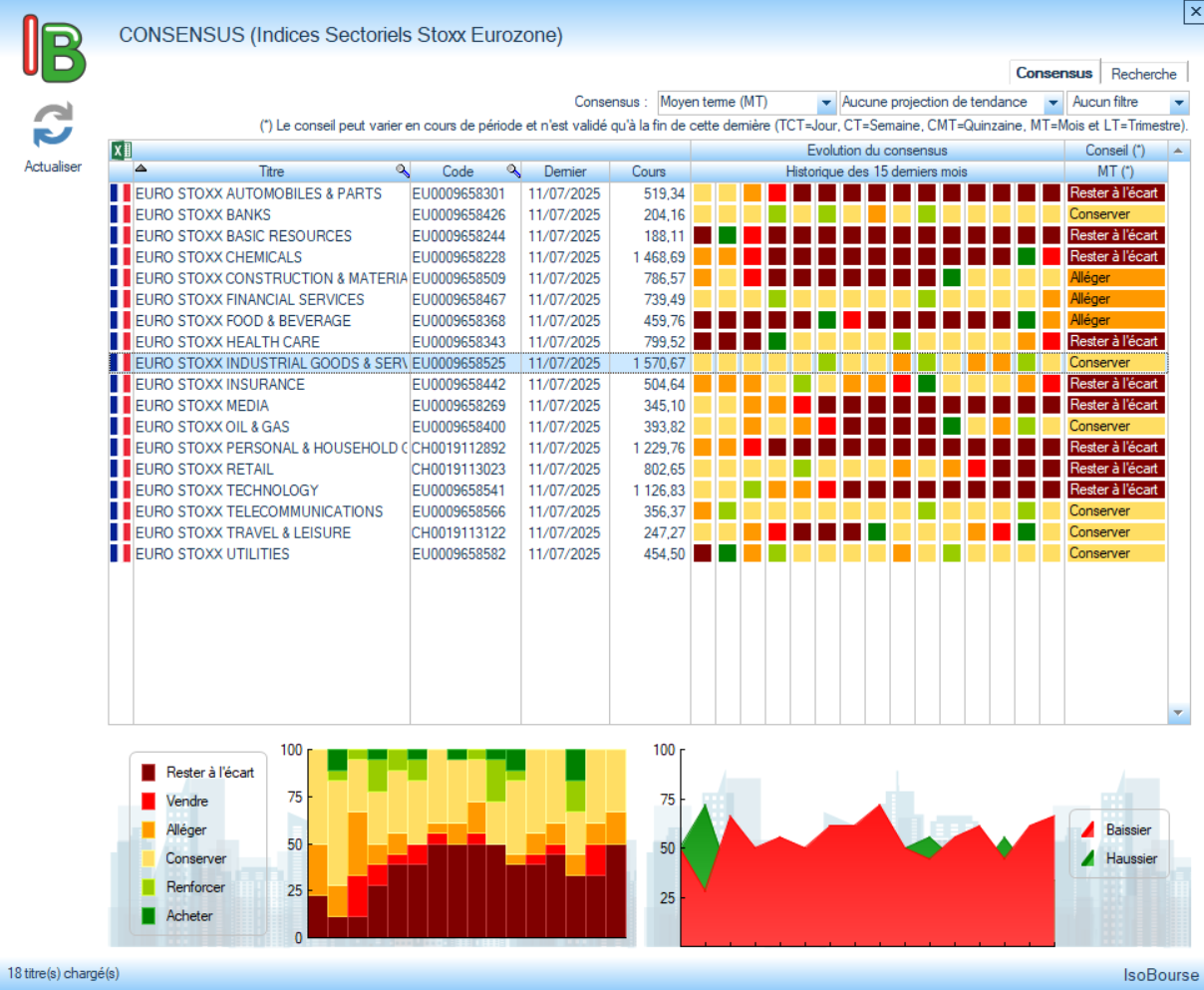
Task: Click the Rester à l'écart legend swatch
Action: (149, 773)
